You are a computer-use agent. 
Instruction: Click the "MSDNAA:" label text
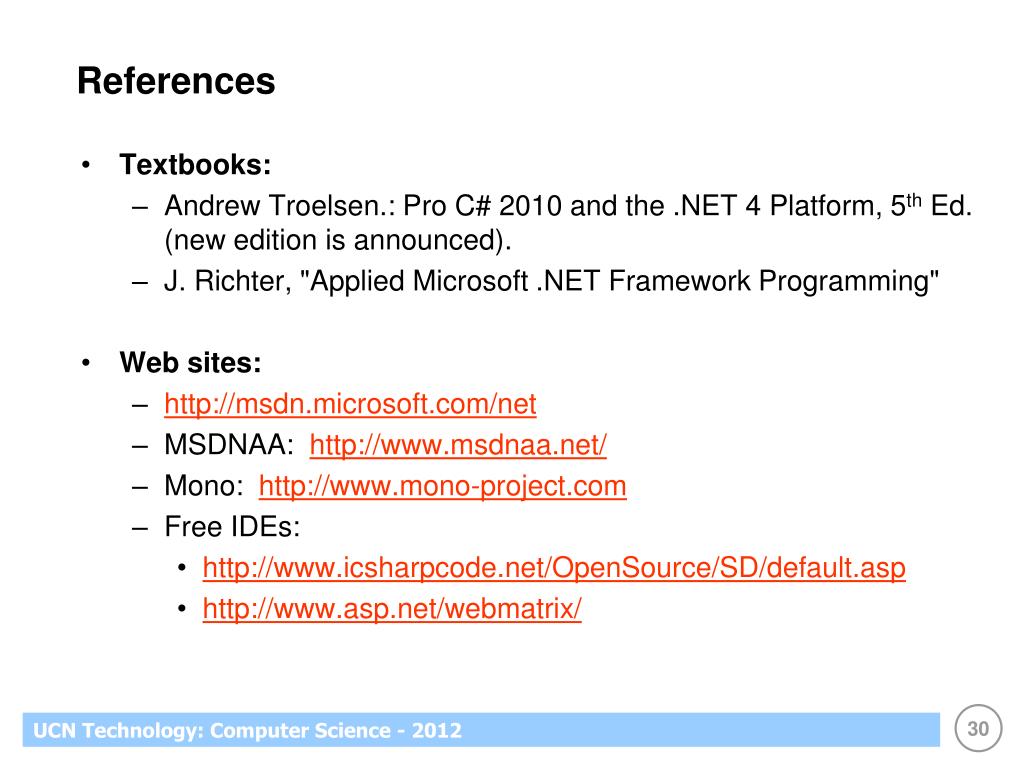click(x=229, y=446)
